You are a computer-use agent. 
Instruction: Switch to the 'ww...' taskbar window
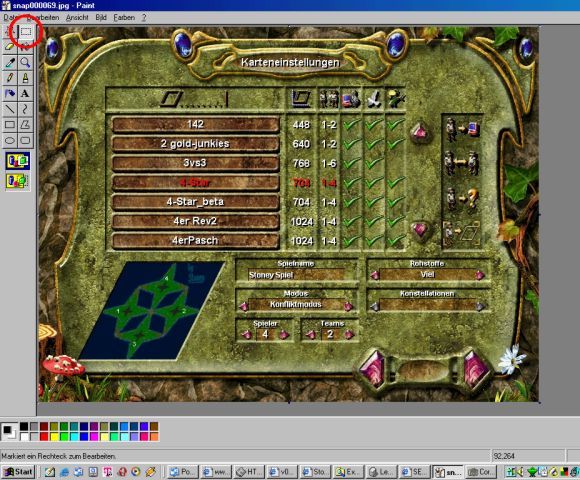pos(216,472)
